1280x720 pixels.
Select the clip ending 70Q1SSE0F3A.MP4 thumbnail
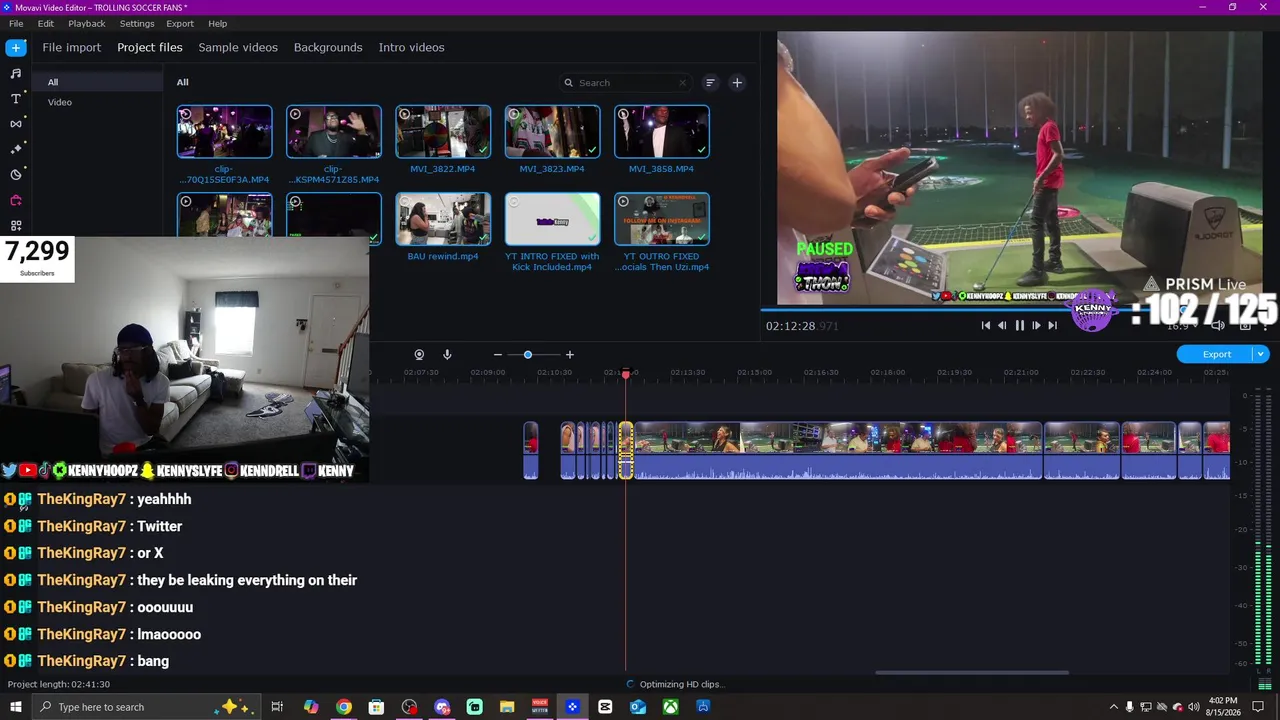point(224,132)
